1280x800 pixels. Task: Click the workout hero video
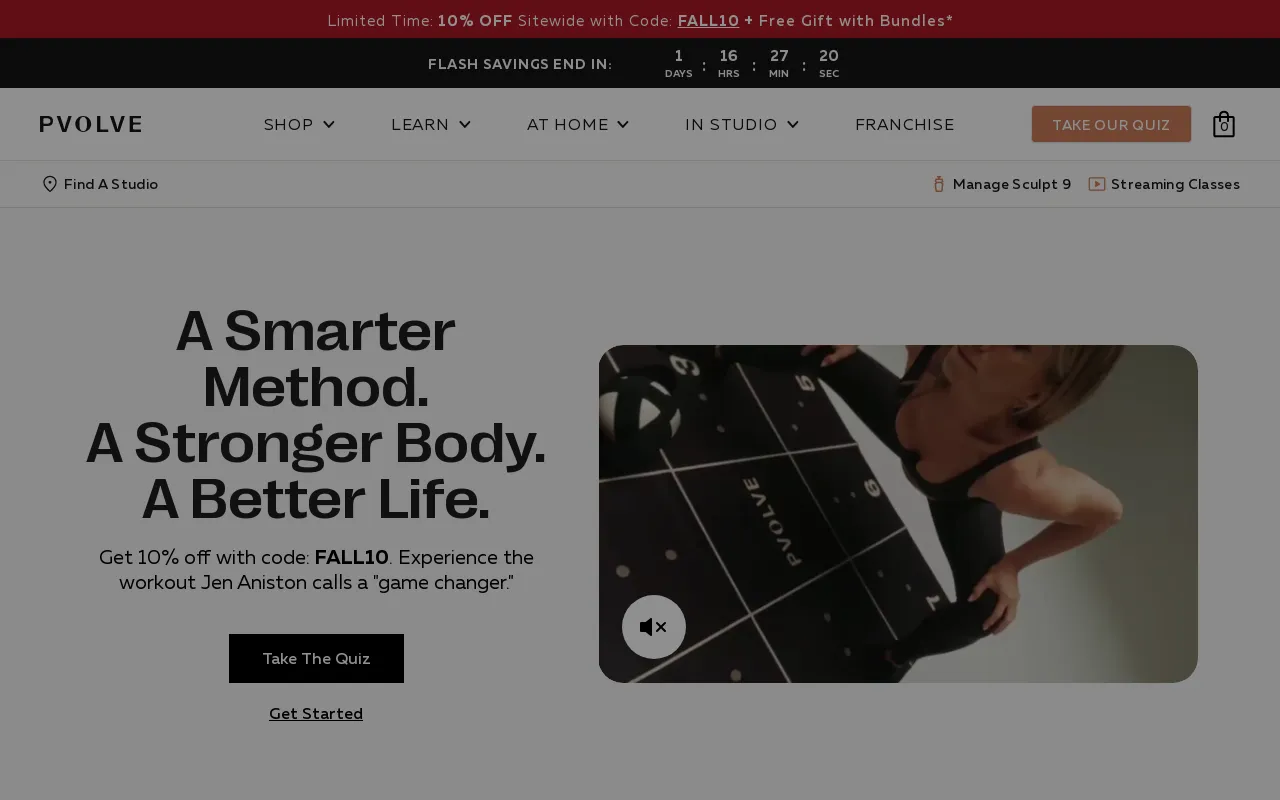[x=898, y=514]
